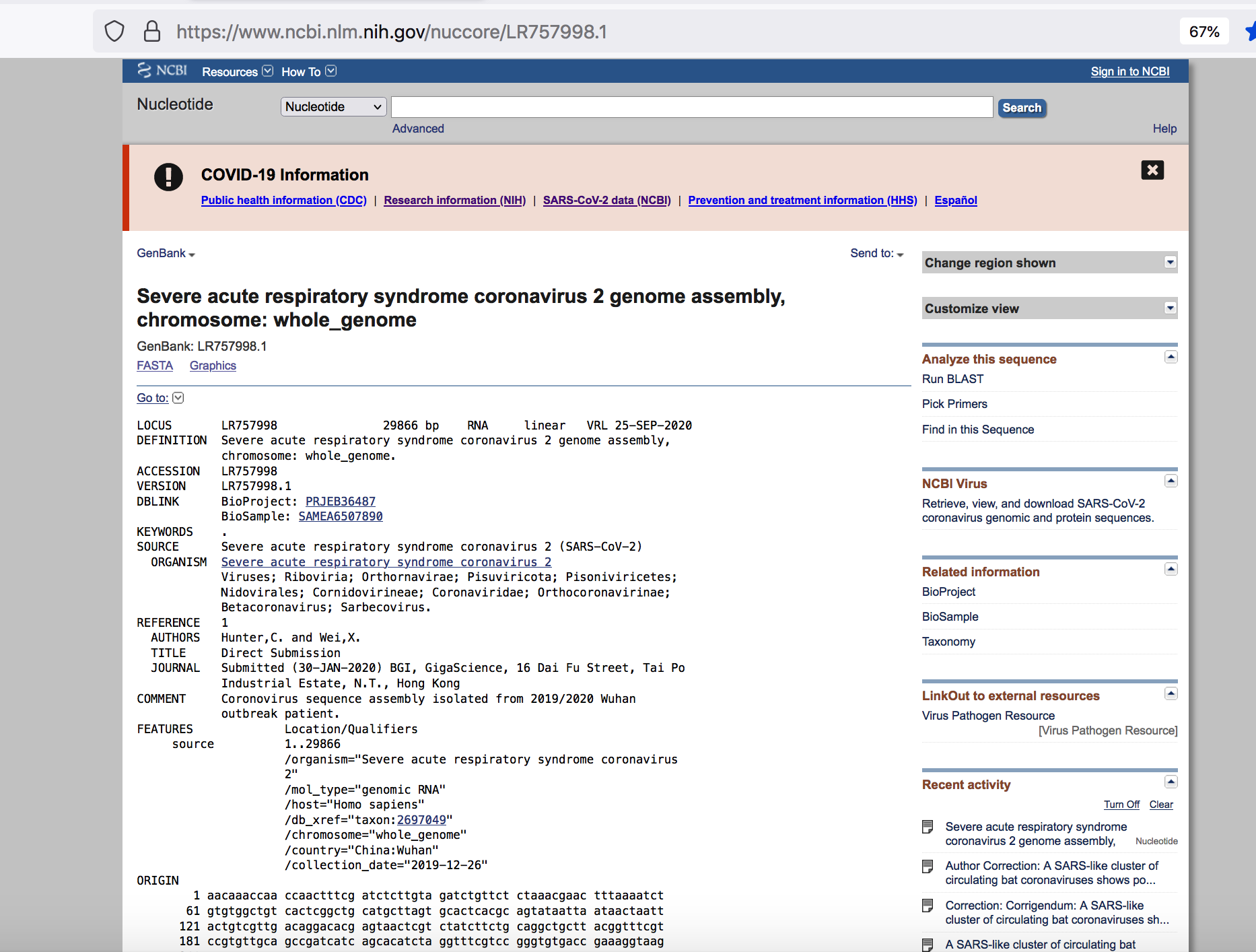Switch to Graphics view
Image resolution: width=1256 pixels, height=952 pixels.
coord(213,366)
